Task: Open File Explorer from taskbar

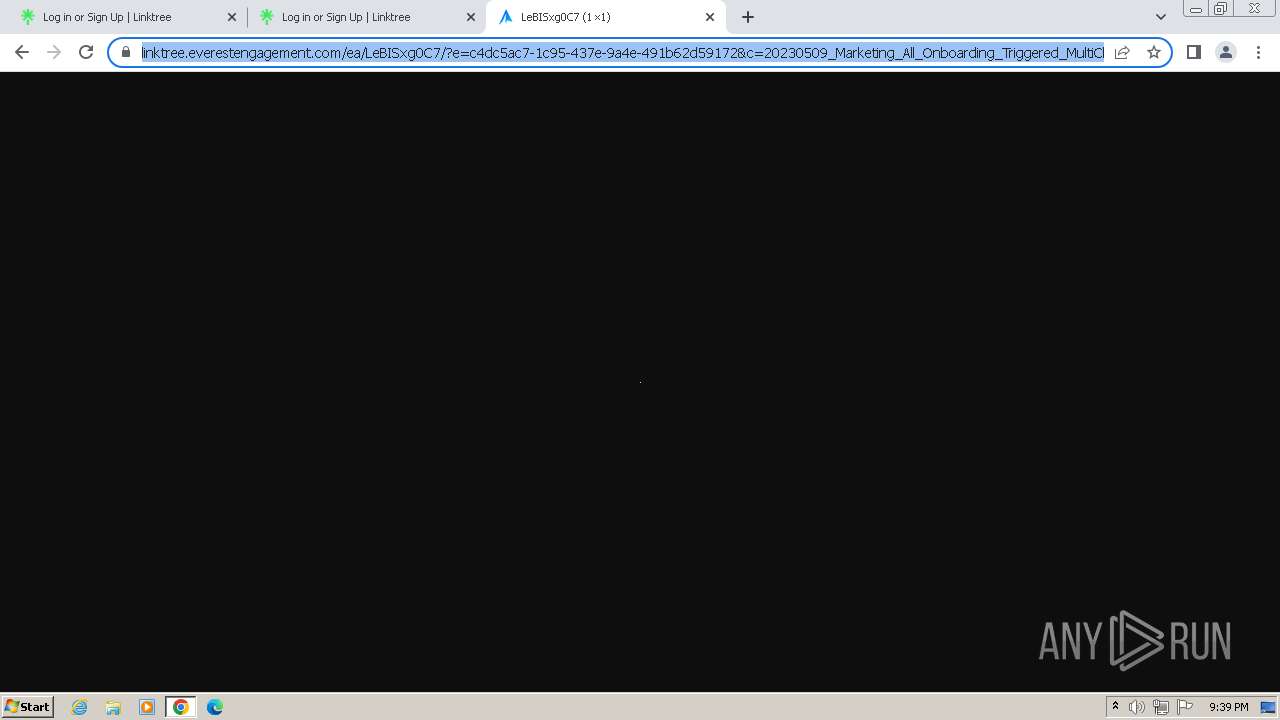Action: click(113, 707)
